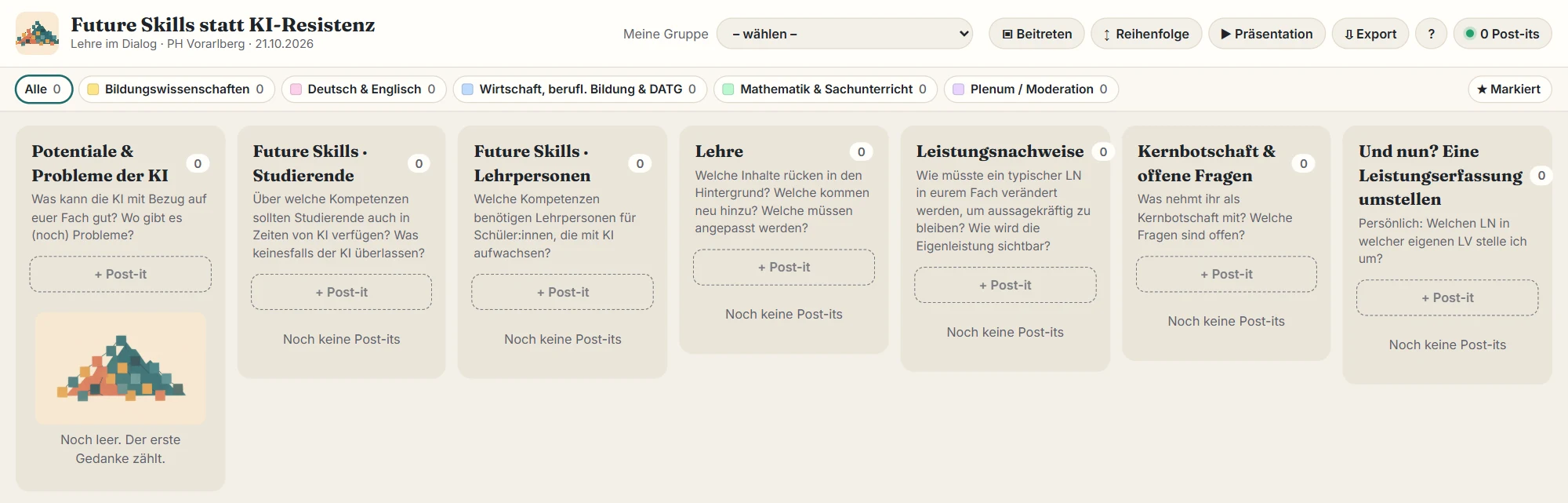Click the post-it pile illustration thumbnail
The width and height of the screenshot is (1568, 503).
click(121, 368)
